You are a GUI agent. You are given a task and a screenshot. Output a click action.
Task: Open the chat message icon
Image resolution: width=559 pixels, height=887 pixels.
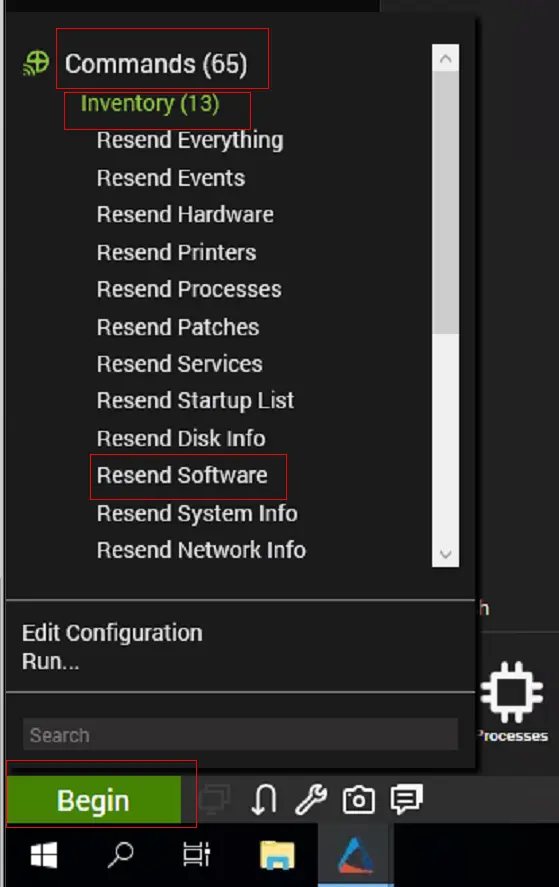click(406, 800)
